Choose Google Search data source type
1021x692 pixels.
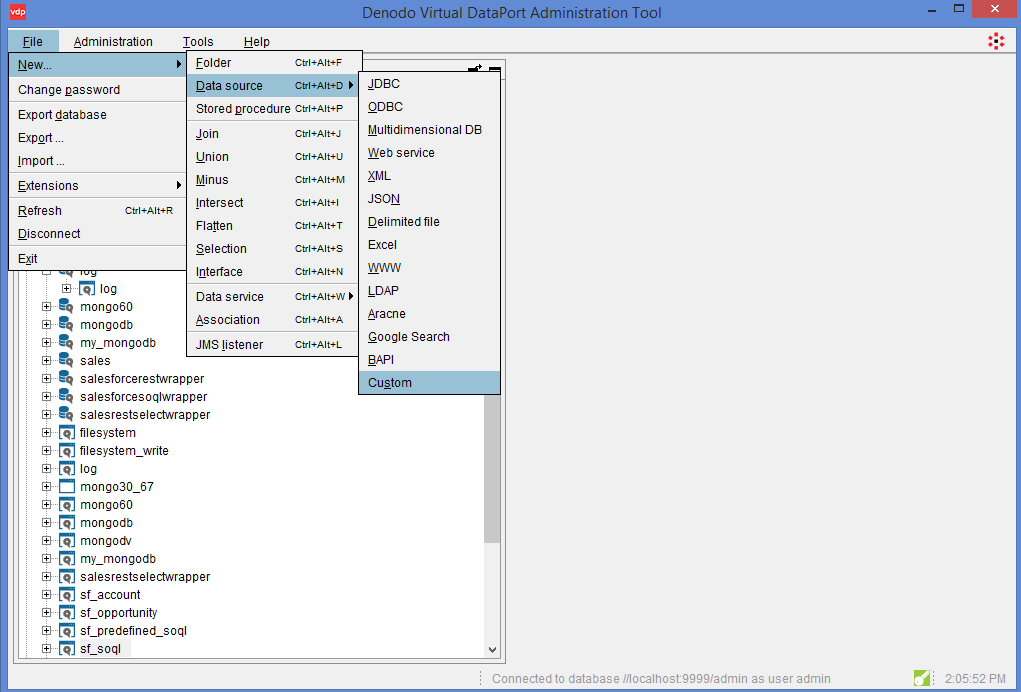pos(429,337)
